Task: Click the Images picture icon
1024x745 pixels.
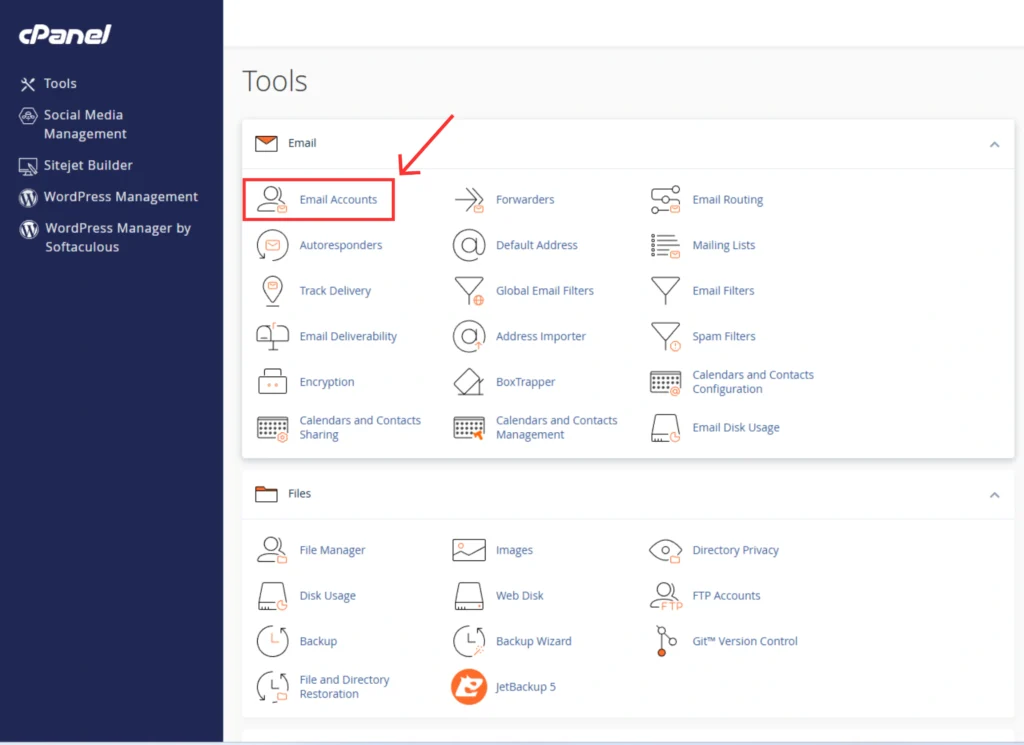Action: [x=469, y=550]
